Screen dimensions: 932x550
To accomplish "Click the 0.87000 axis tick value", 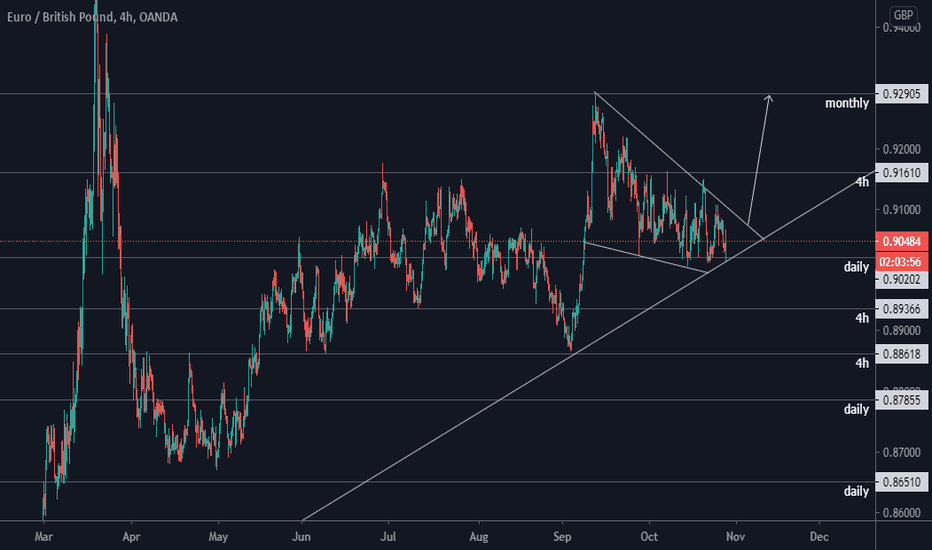I will (x=902, y=452).
